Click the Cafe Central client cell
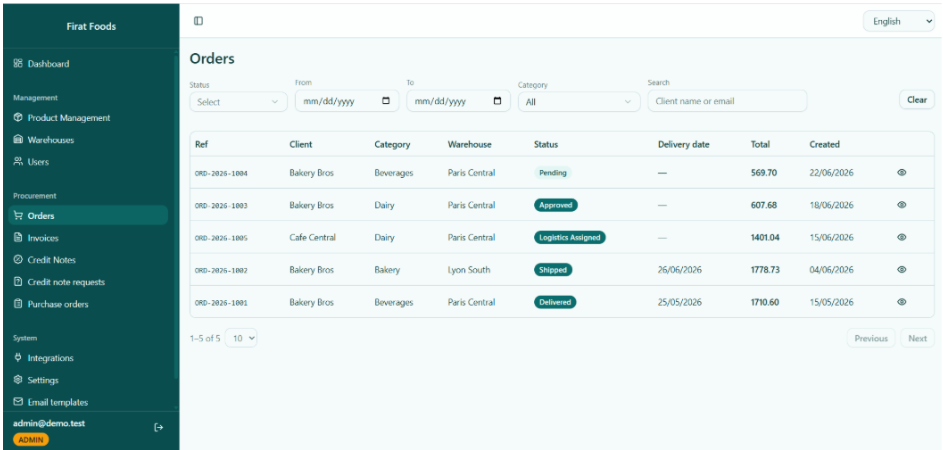Image resolution: width=943 pixels, height=450 pixels. point(312,238)
